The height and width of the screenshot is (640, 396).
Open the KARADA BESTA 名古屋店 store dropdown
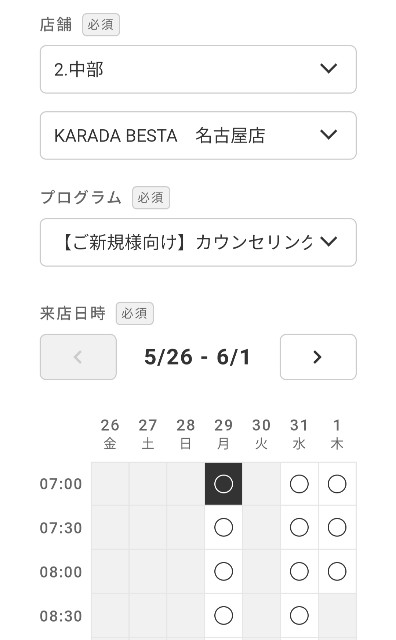pos(198,136)
